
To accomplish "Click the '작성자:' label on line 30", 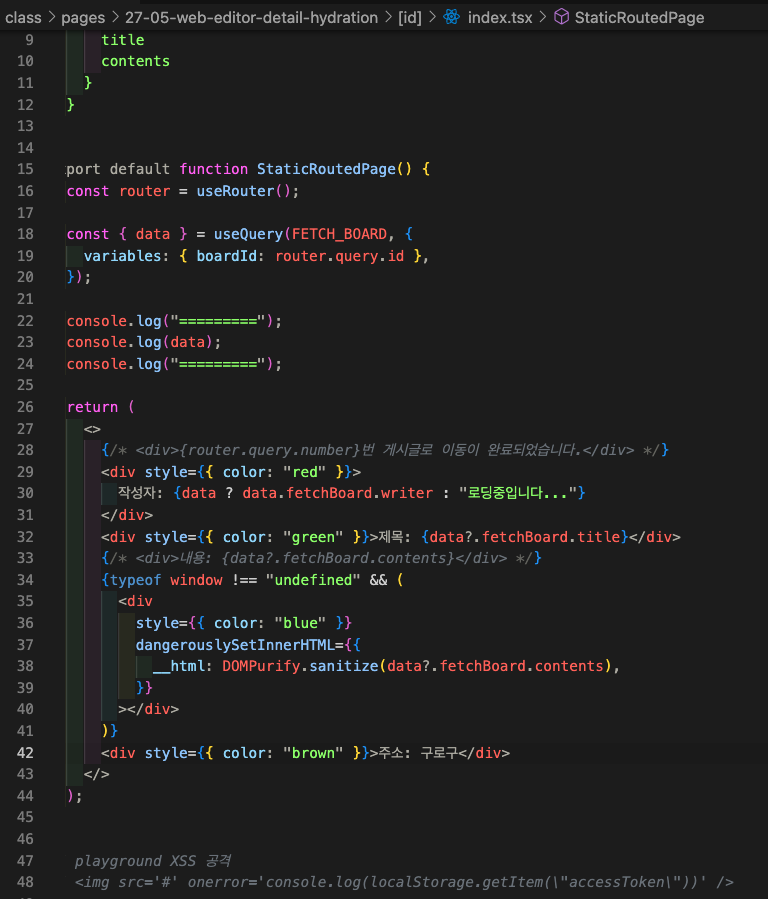I will point(140,493).
